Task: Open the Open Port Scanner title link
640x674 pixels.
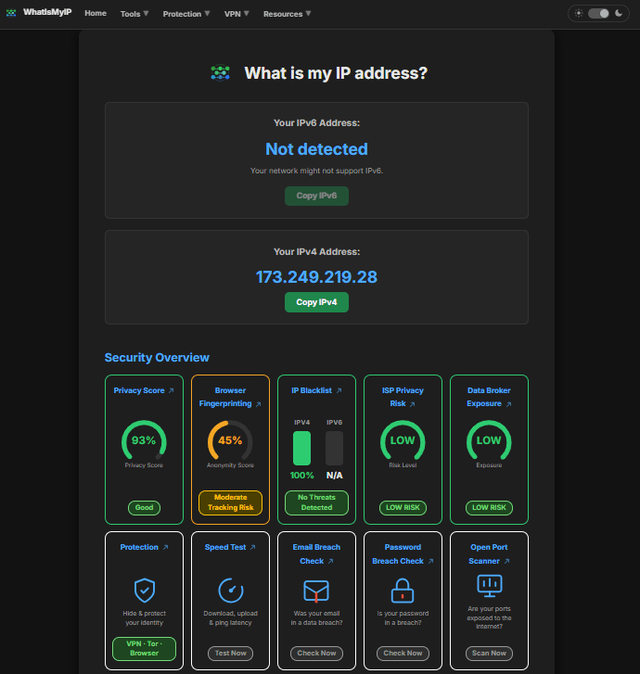Action: [x=487, y=554]
